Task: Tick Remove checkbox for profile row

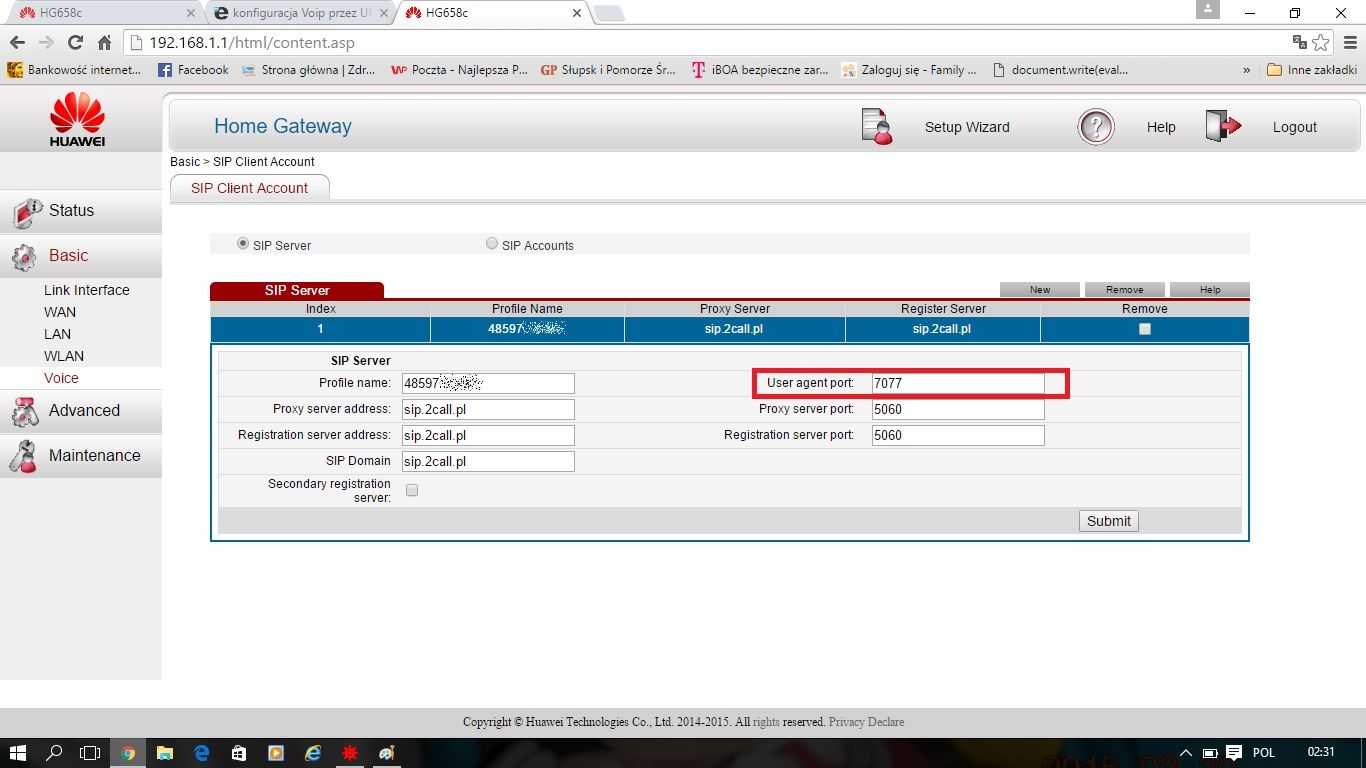Action: click(1145, 329)
